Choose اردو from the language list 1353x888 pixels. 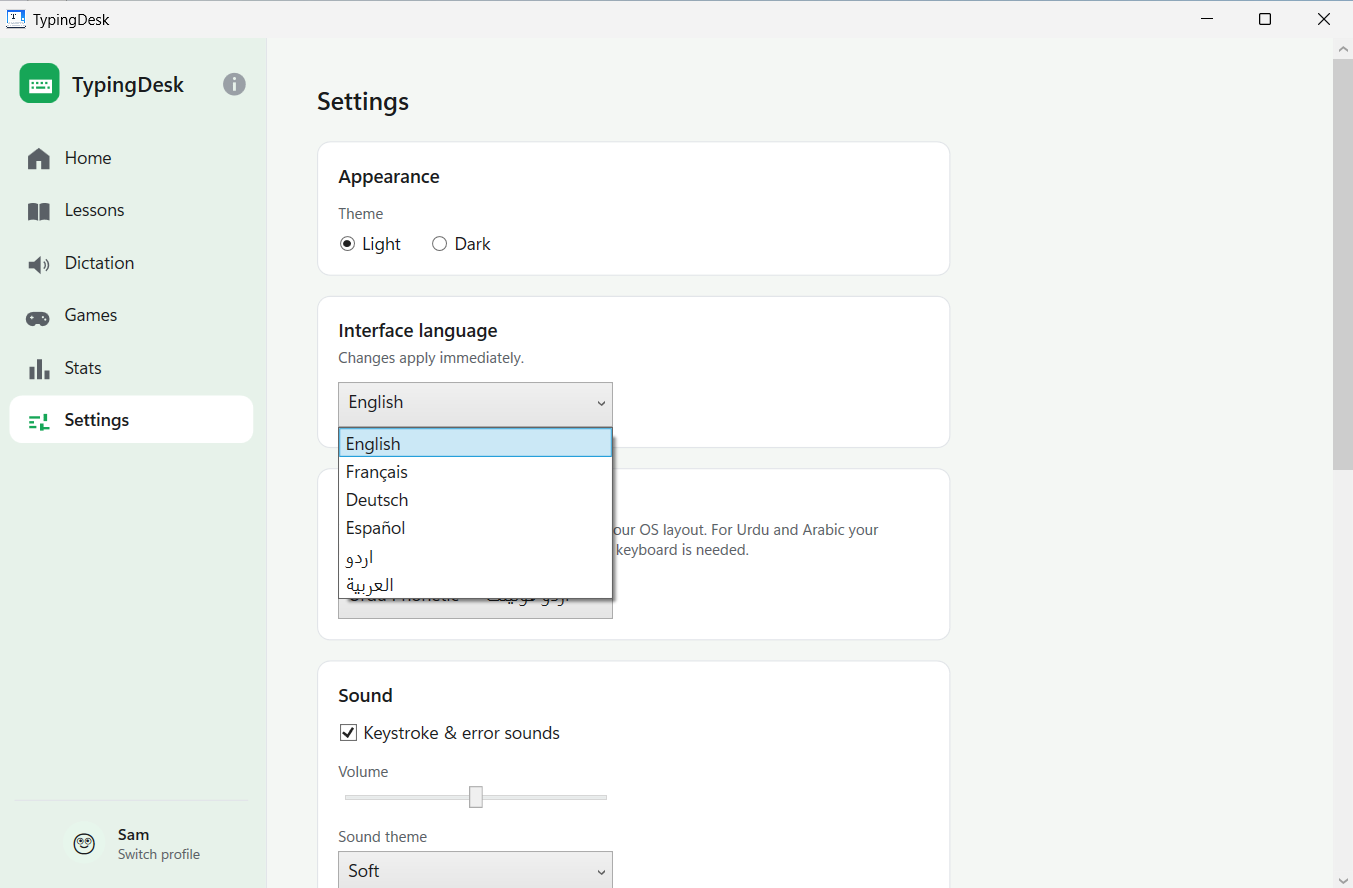coord(475,556)
